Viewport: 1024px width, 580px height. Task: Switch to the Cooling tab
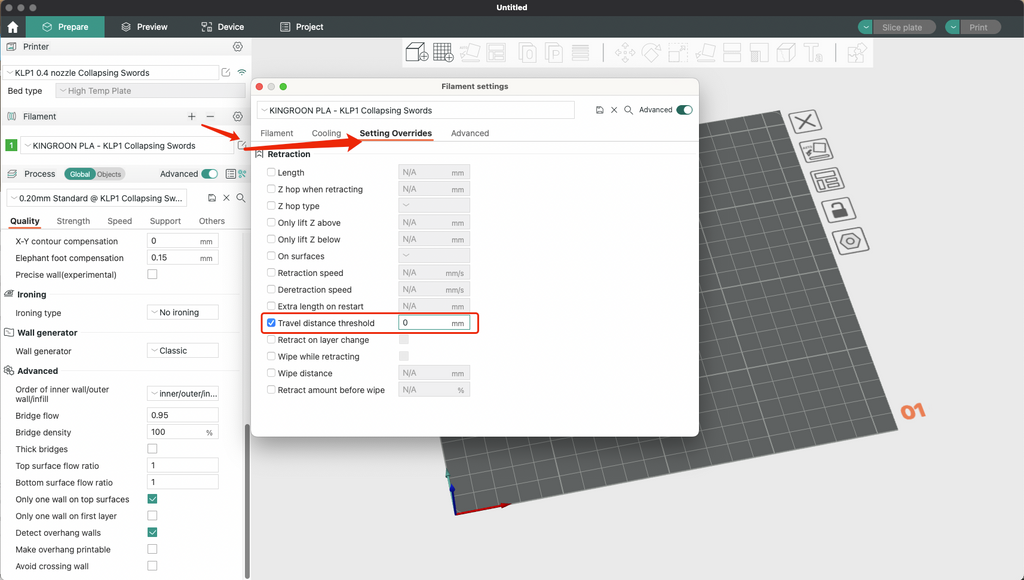click(326, 133)
